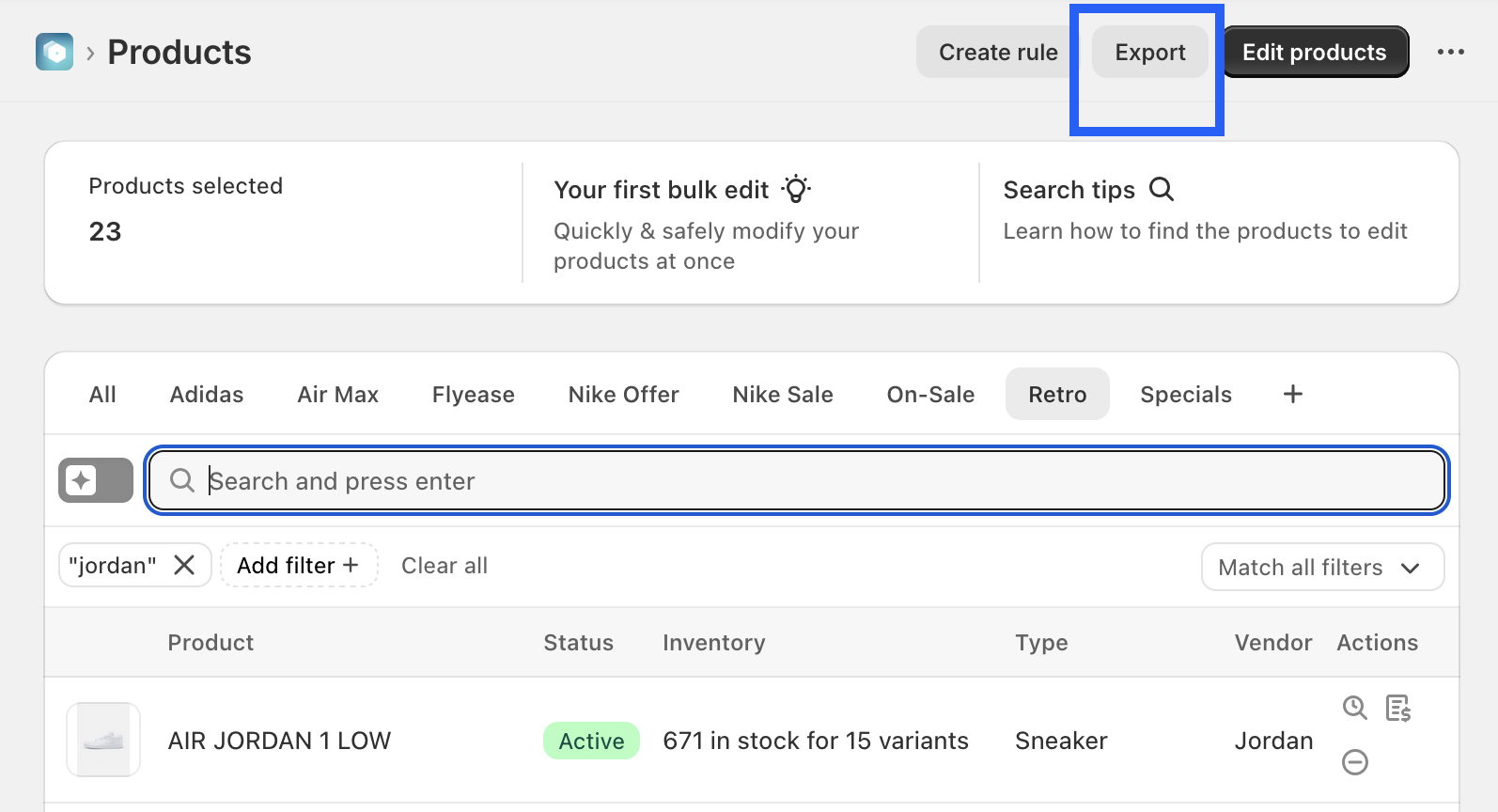Screen dimensions: 1498x812
Task: Open the Specials tab
Action: coord(1185,394)
